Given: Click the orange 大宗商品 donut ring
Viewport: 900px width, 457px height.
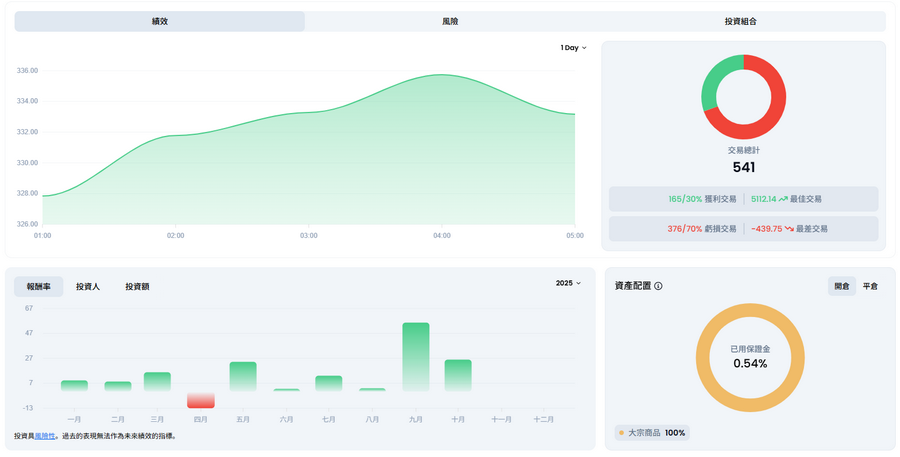Looking at the screenshot, I should coord(750,310).
